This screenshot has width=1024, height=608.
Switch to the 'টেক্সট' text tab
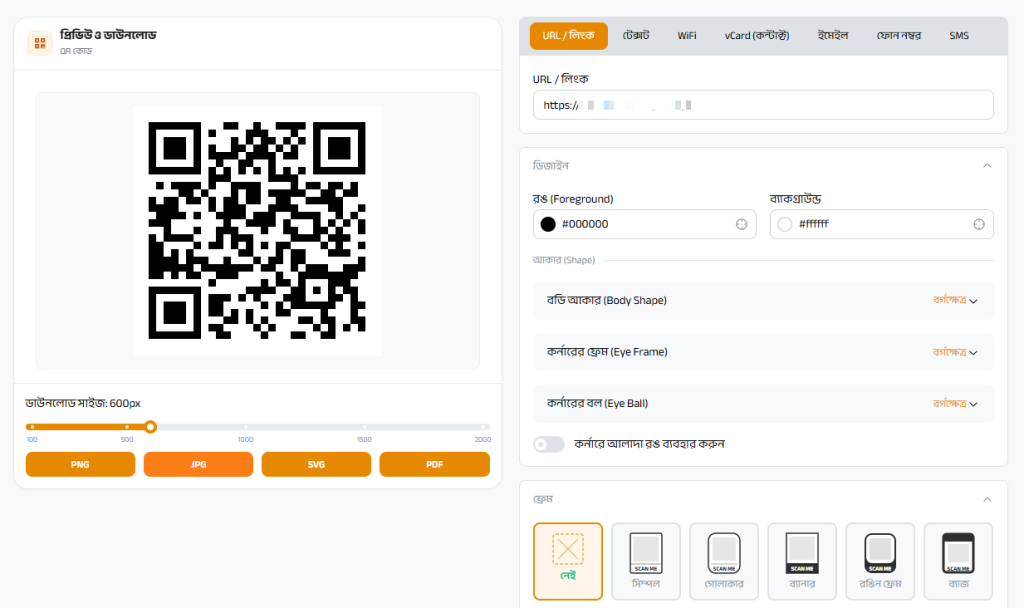click(636, 36)
